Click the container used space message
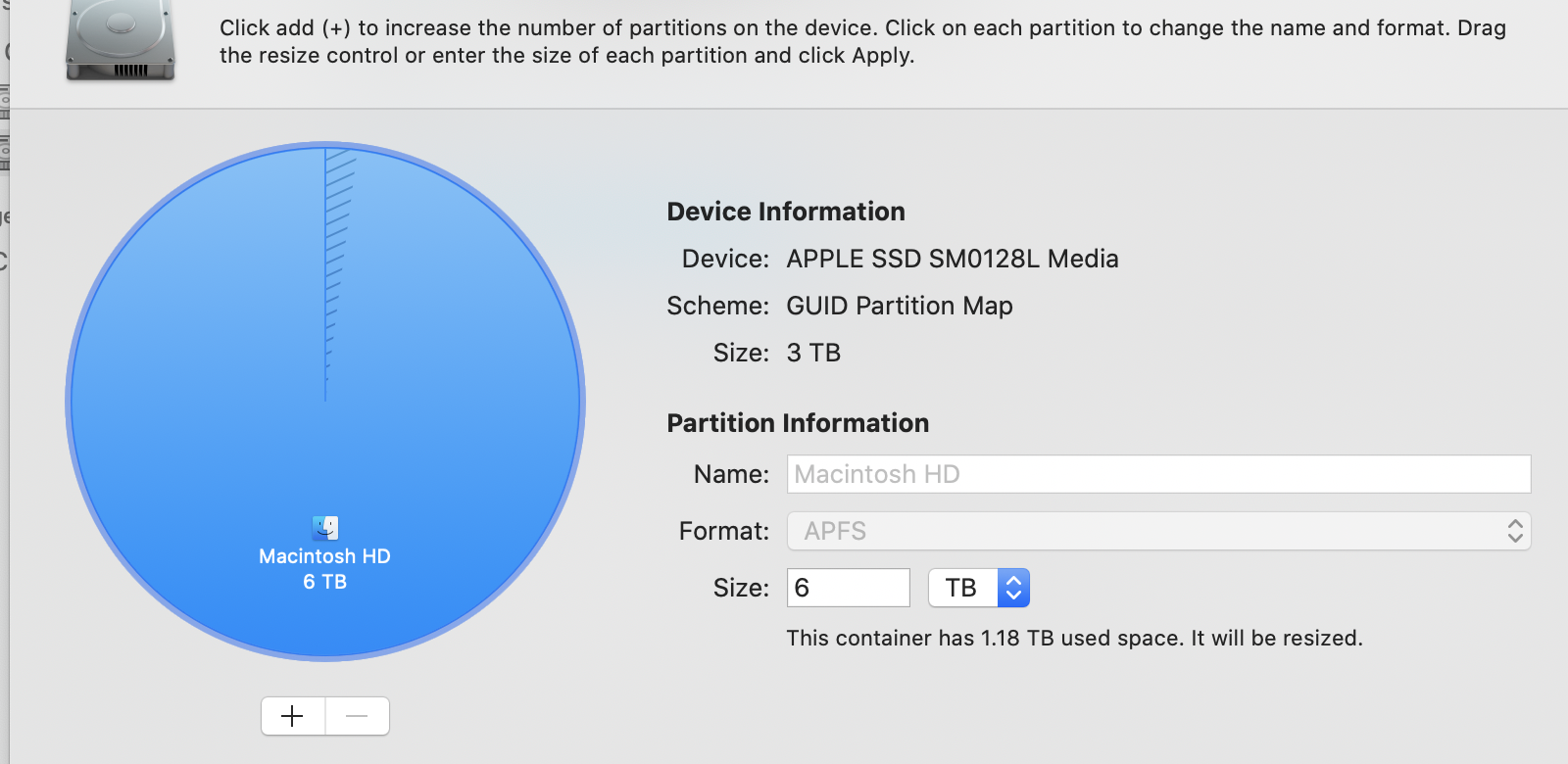 click(x=1074, y=639)
